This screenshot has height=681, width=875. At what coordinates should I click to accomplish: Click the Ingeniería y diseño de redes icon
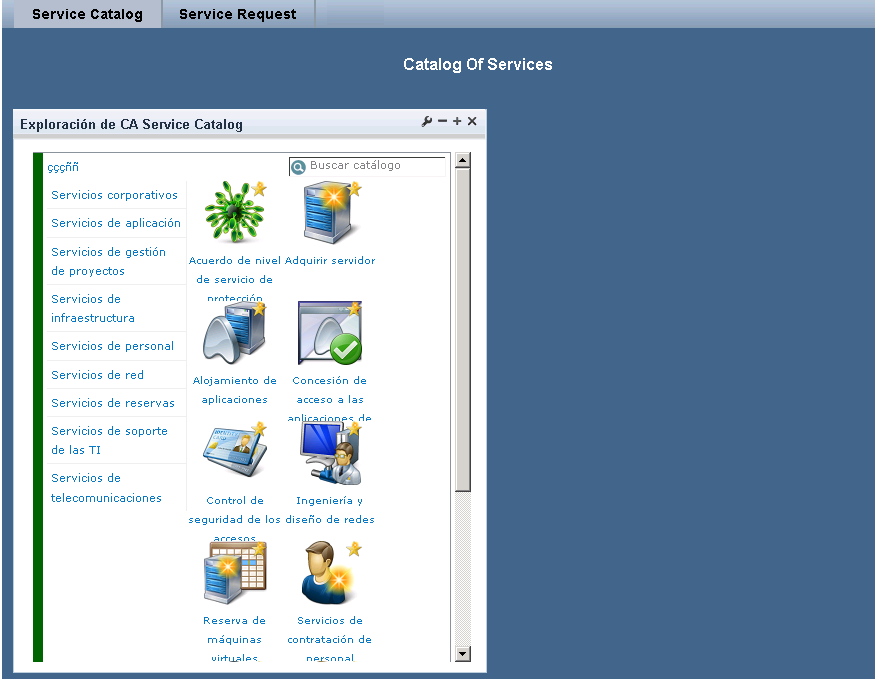coord(330,453)
